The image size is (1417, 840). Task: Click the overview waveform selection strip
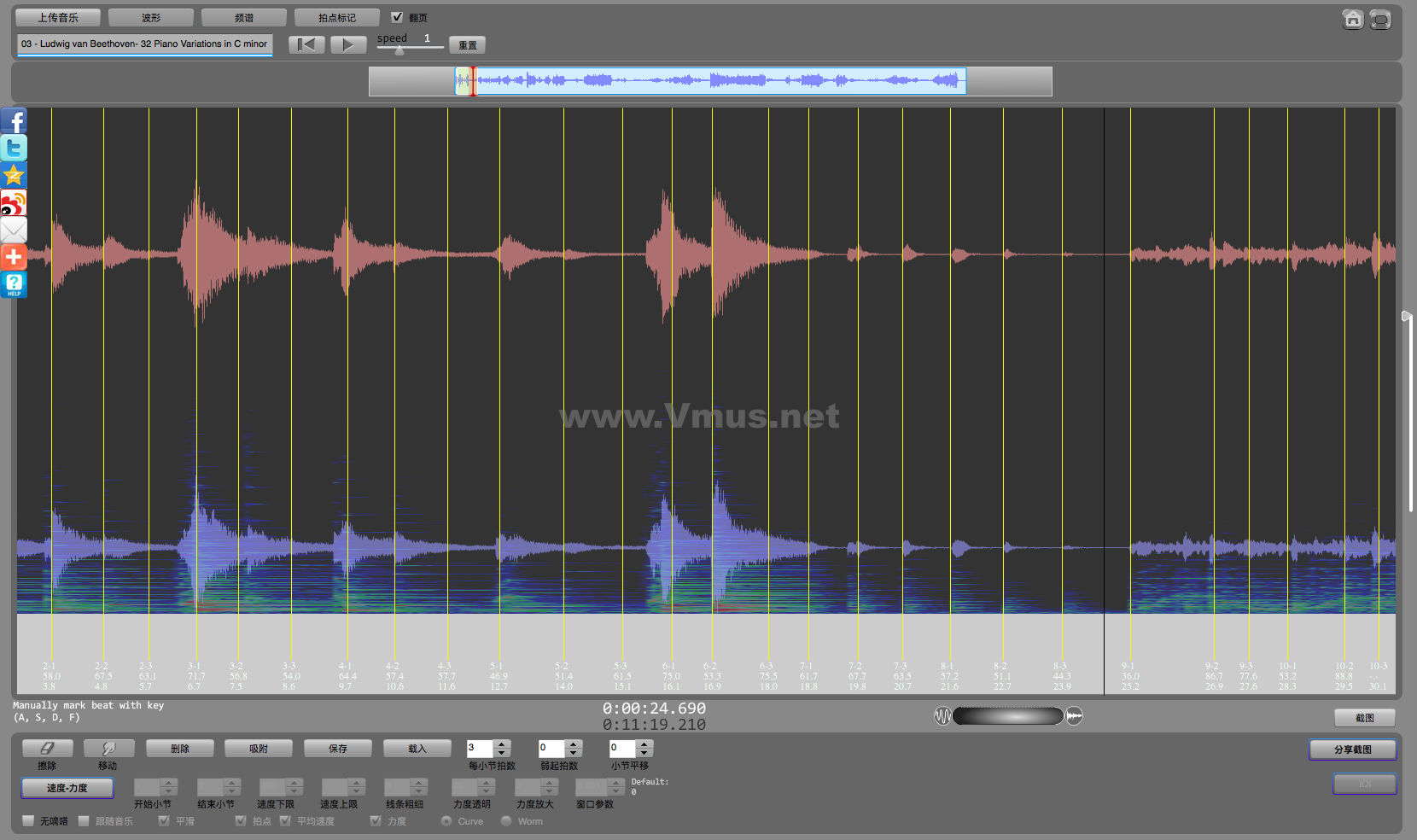(x=710, y=81)
